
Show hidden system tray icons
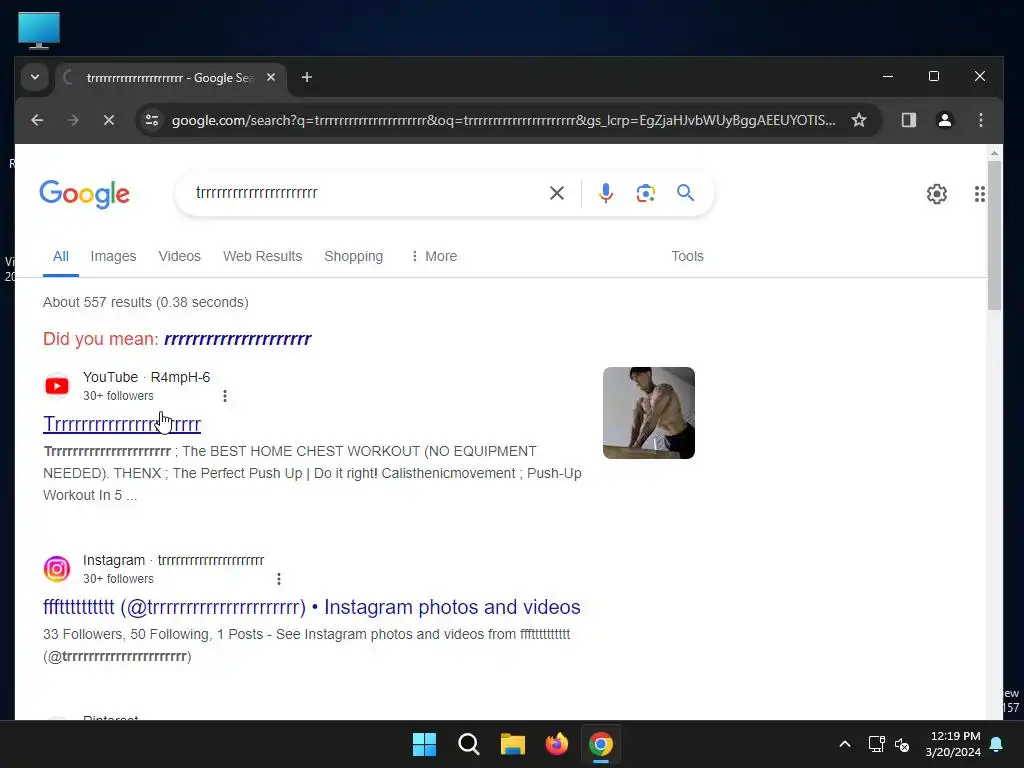[x=844, y=744]
